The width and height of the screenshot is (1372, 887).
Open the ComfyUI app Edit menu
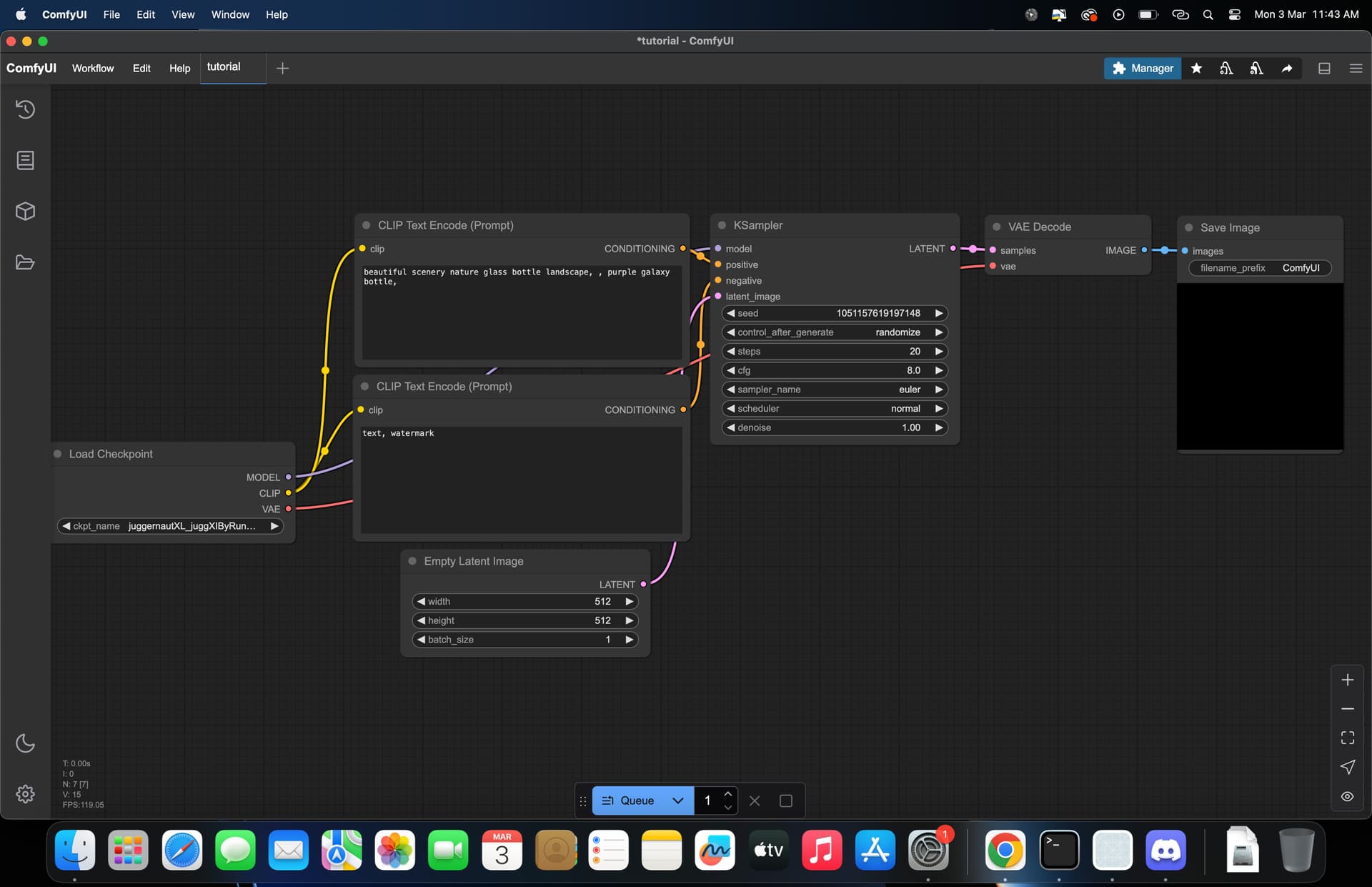141,68
